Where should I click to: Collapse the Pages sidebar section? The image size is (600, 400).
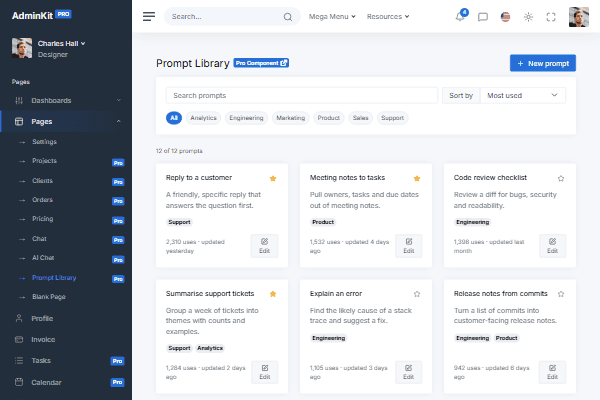pyautogui.click(x=66, y=122)
